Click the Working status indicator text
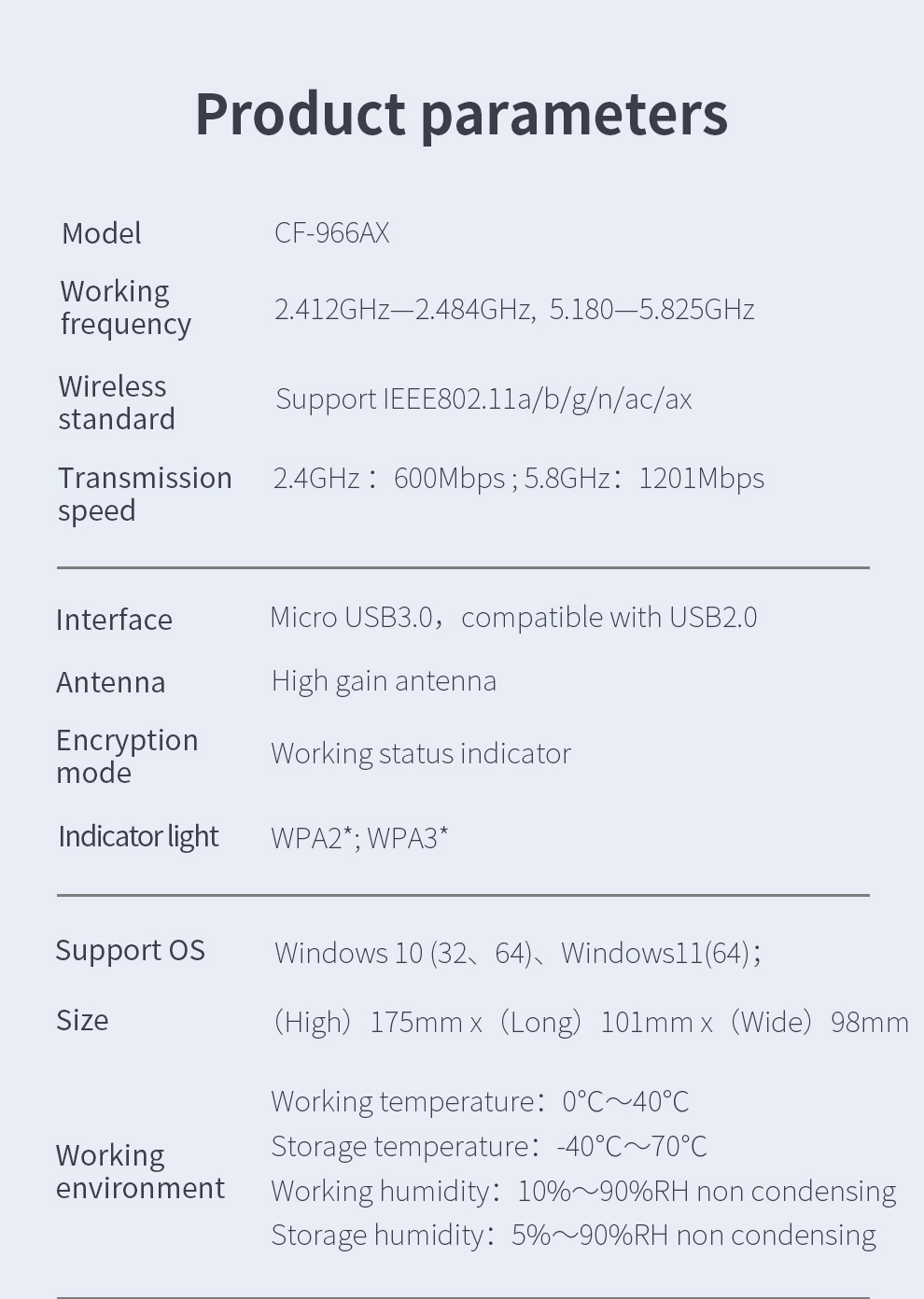Screen dimensions: 924x1299 421,754
